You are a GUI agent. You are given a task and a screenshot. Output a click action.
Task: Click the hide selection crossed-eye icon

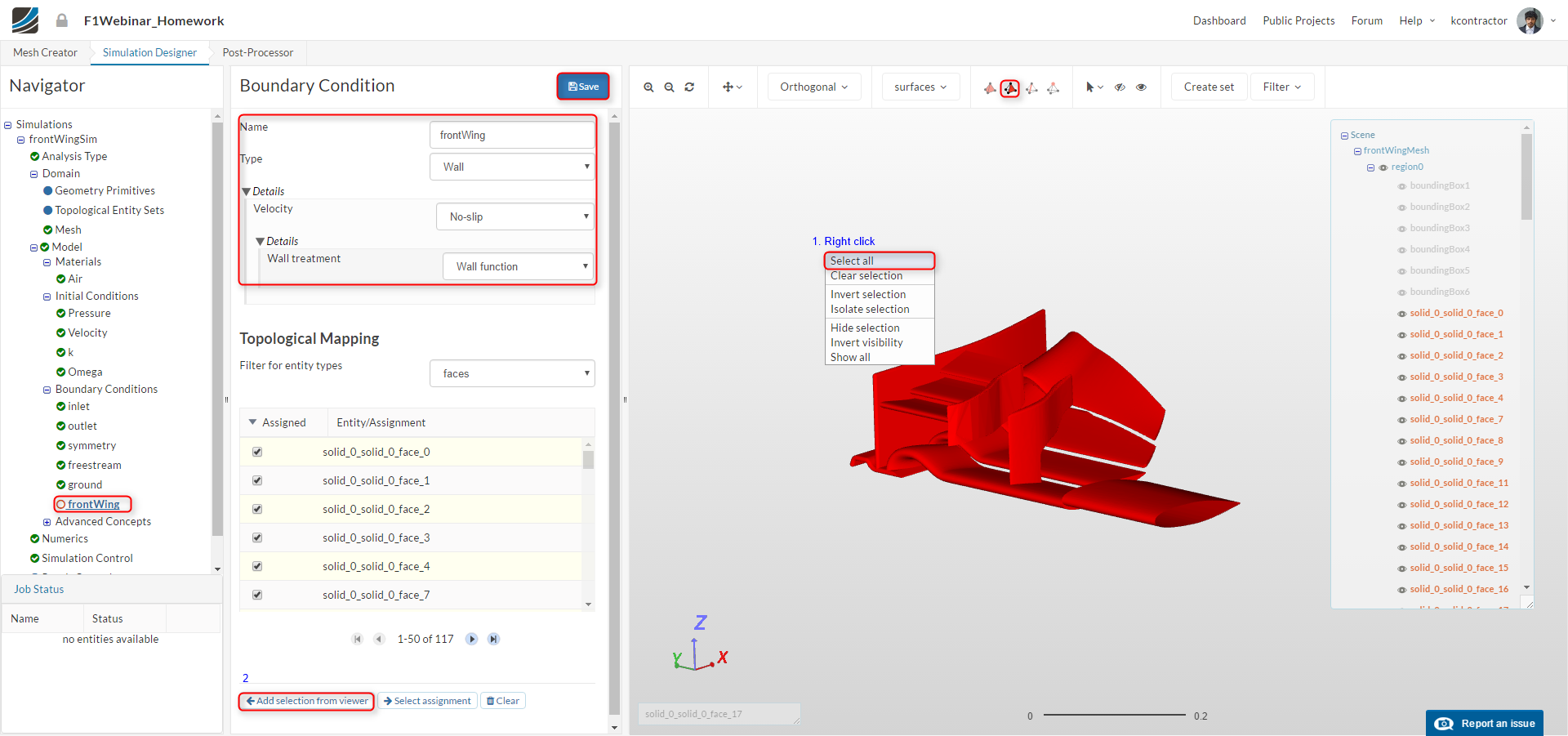pos(1120,87)
